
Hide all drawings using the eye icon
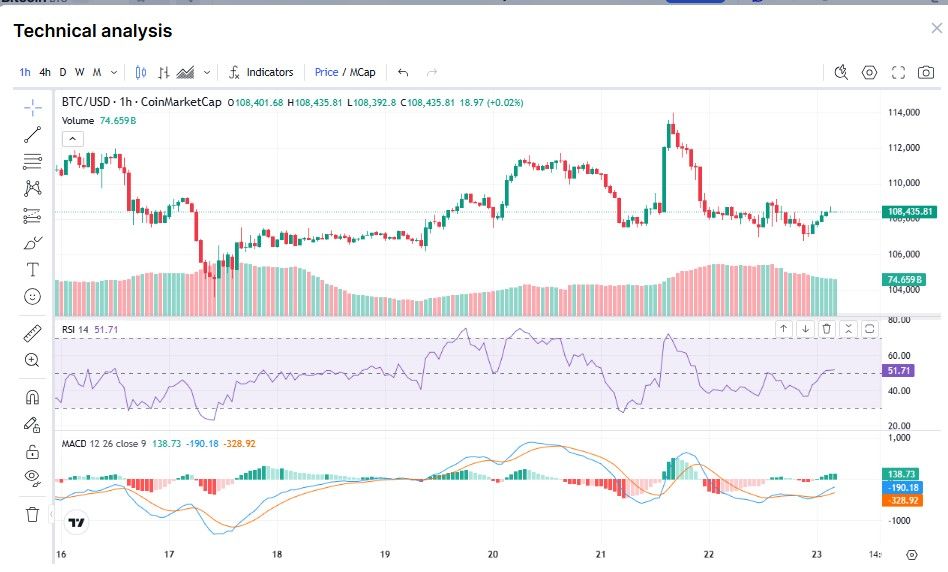(32, 478)
